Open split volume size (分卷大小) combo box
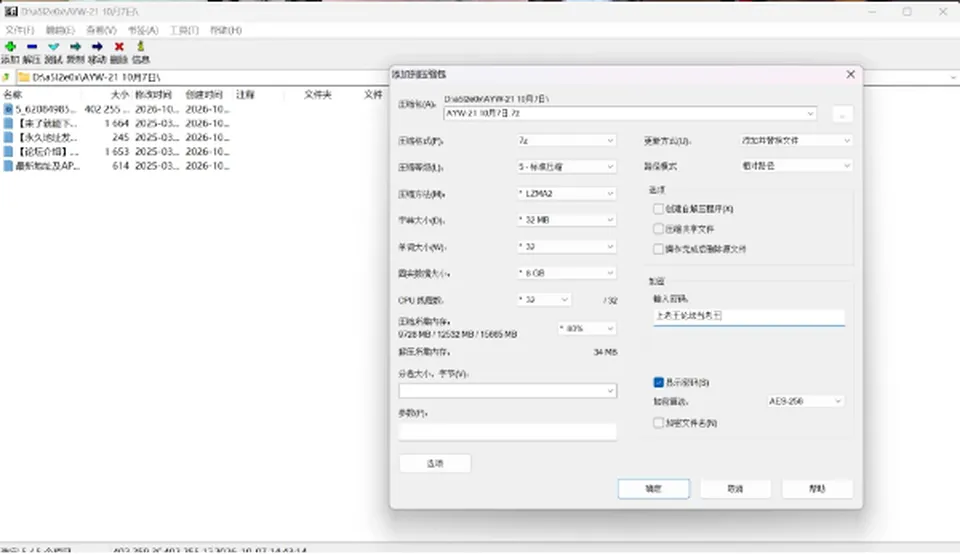Viewport: 960px width, 554px height. point(508,391)
